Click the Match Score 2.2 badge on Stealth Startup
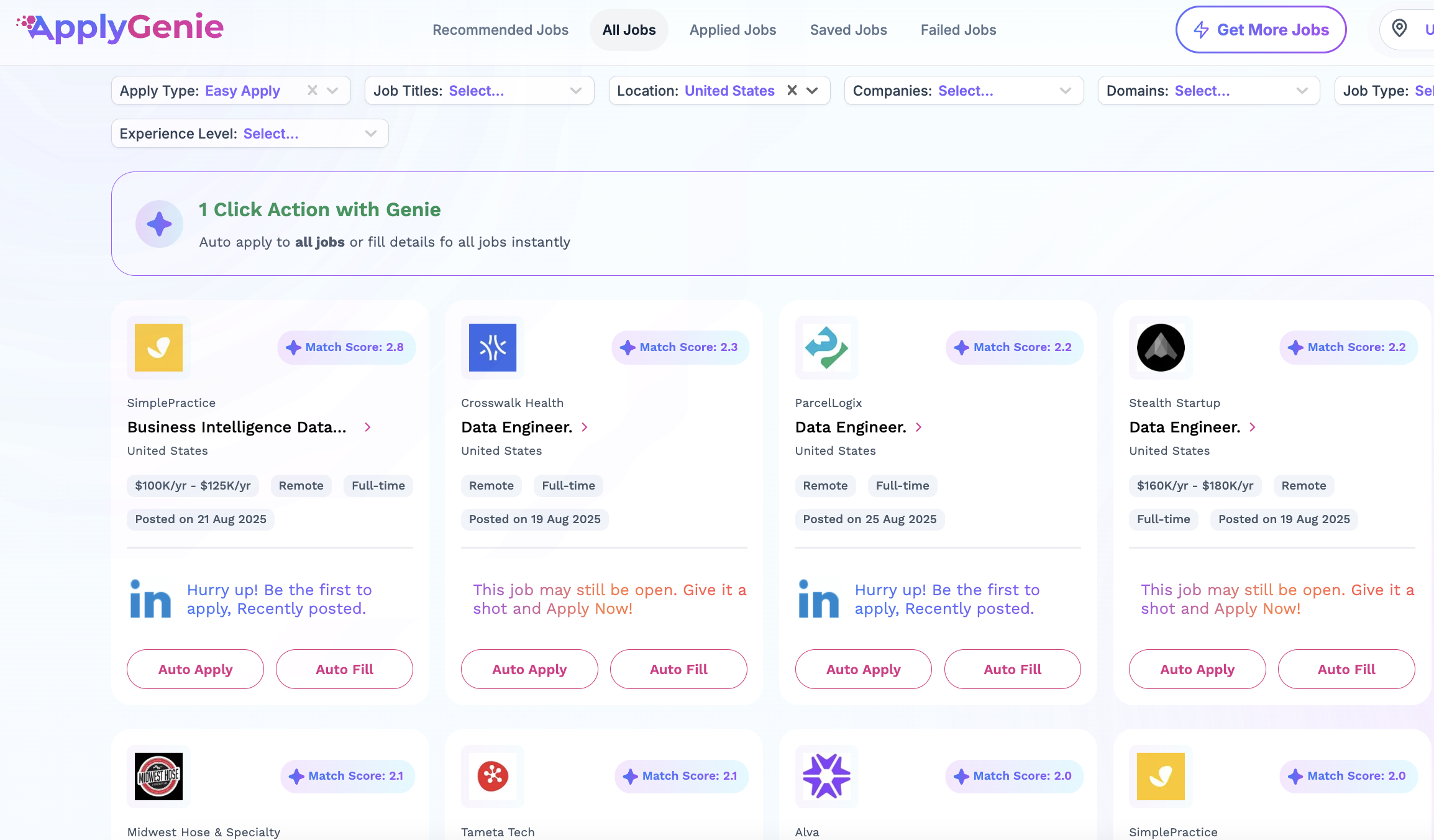The image size is (1434, 840). click(x=1348, y=347)
